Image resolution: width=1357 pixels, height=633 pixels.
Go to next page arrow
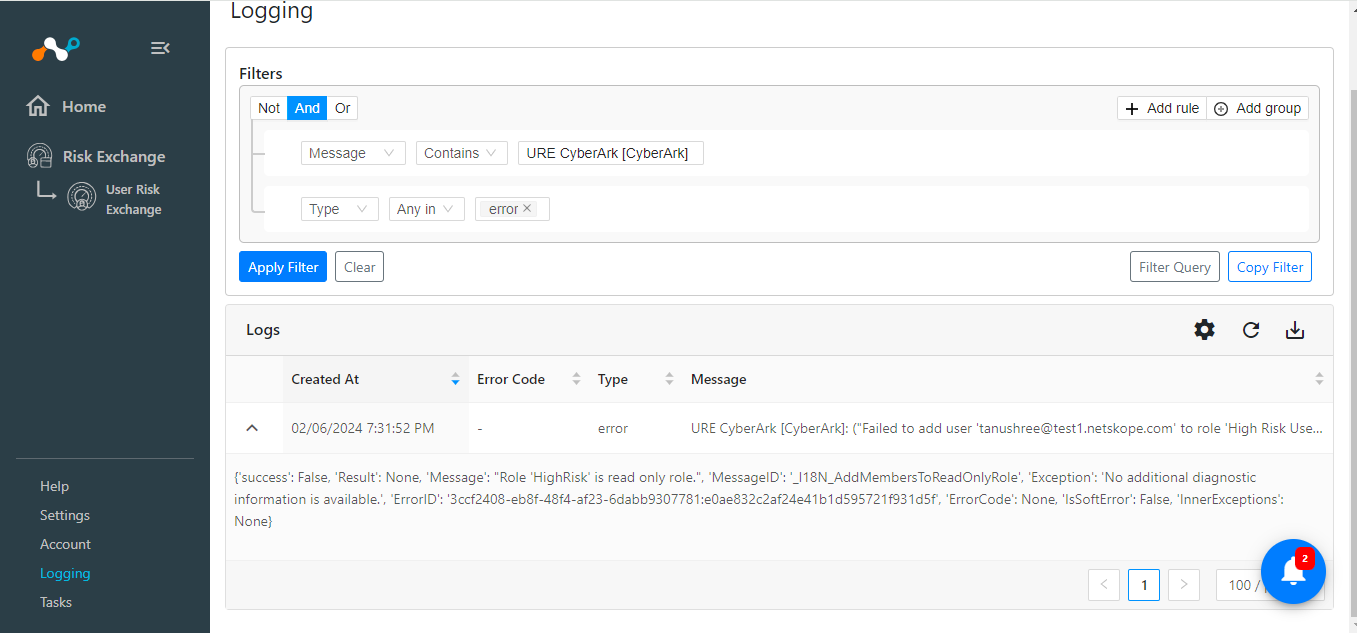[x=1184, y=585]
